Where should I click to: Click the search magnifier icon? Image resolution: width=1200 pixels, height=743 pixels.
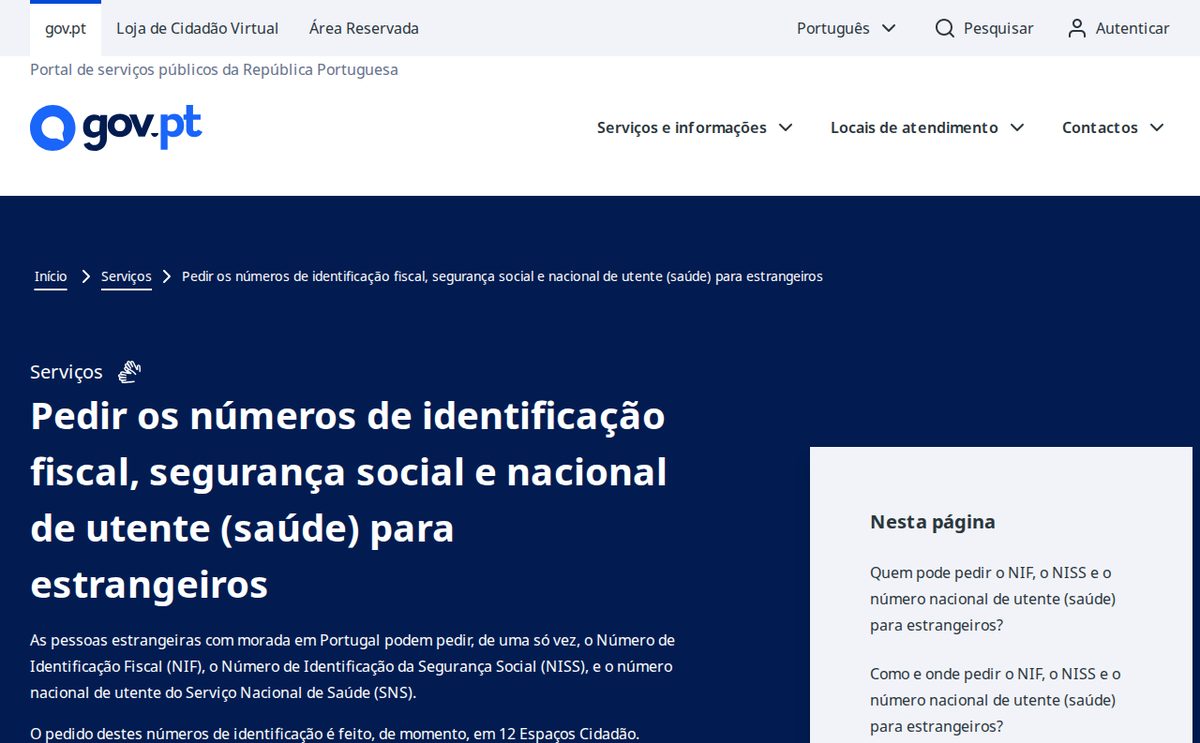[944, 28]
